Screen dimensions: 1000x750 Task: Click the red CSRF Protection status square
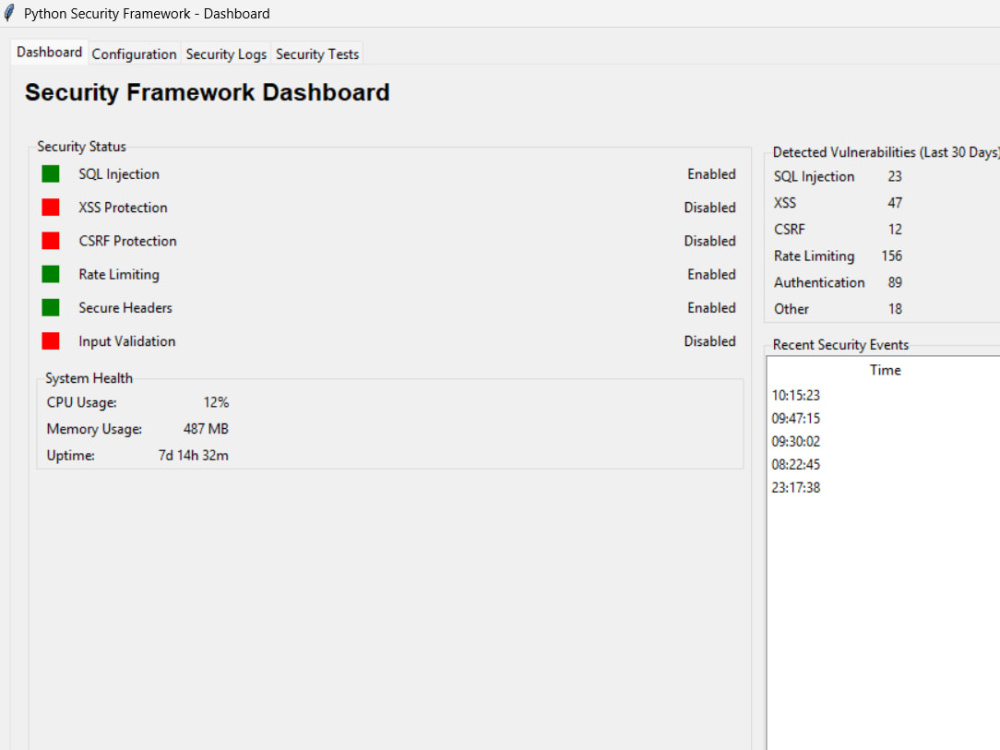click(x=50, y=241)
